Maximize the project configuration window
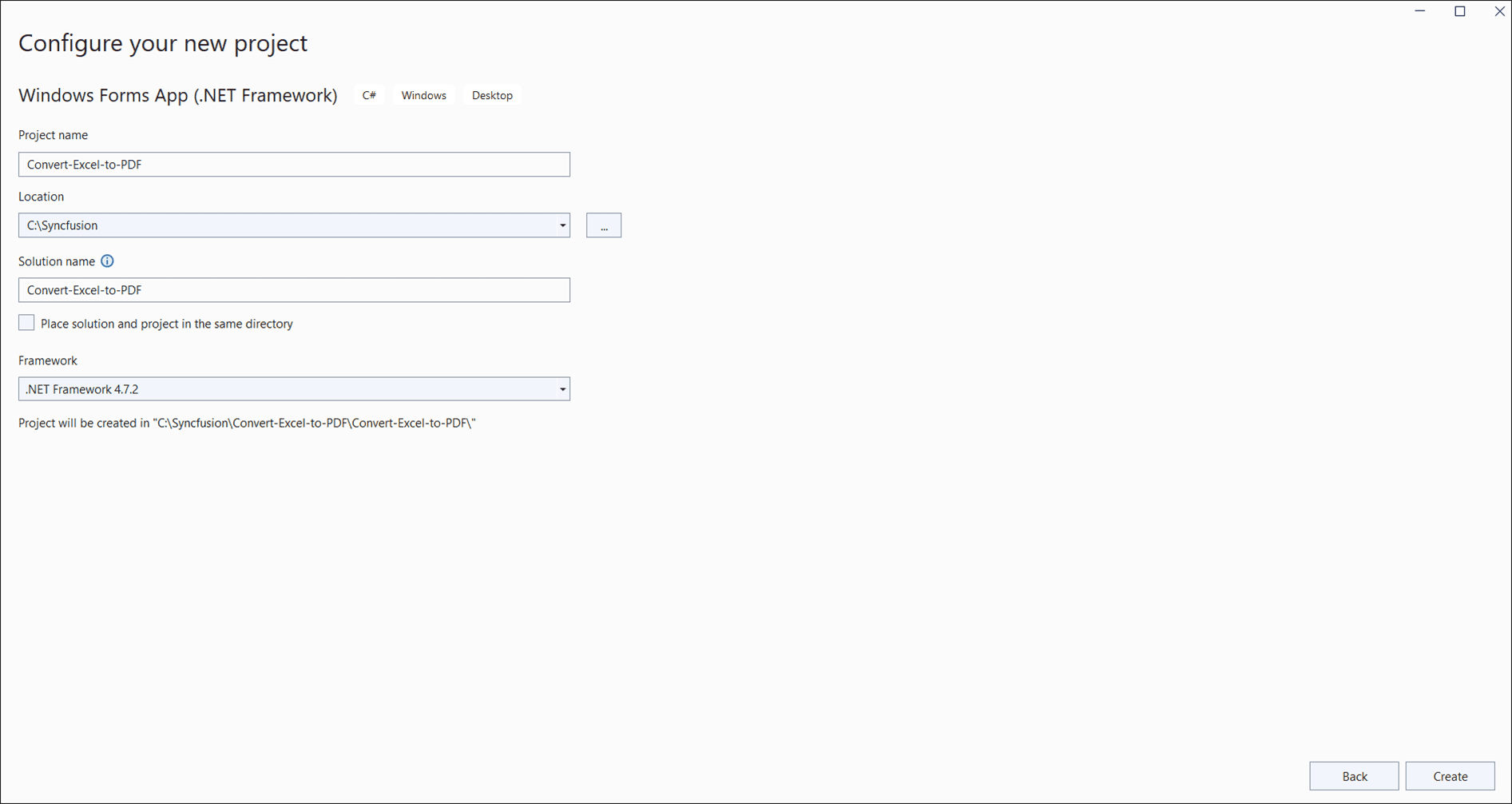Viewport: 1512px width, 804px height. 1460,11
